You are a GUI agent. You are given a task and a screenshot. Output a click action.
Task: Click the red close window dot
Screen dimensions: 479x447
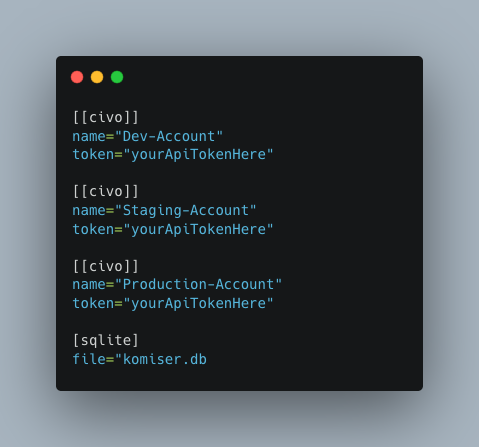click(x=77, y=77)
